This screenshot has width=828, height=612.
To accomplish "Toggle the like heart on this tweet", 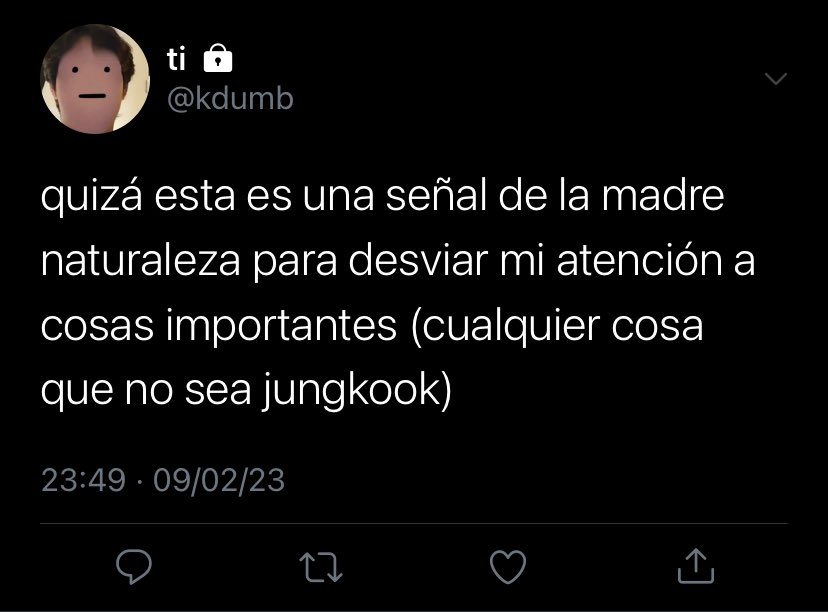I will click(x=508, y=567).
